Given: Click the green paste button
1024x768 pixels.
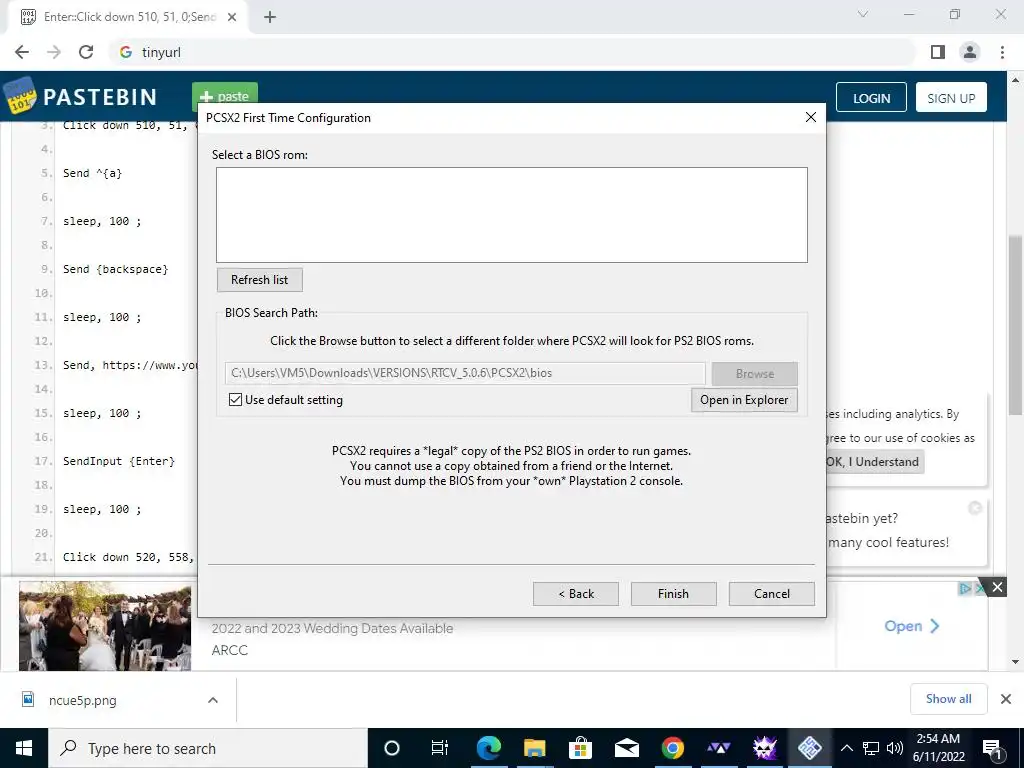Looking at the screenshot, I should coord(225,93).
